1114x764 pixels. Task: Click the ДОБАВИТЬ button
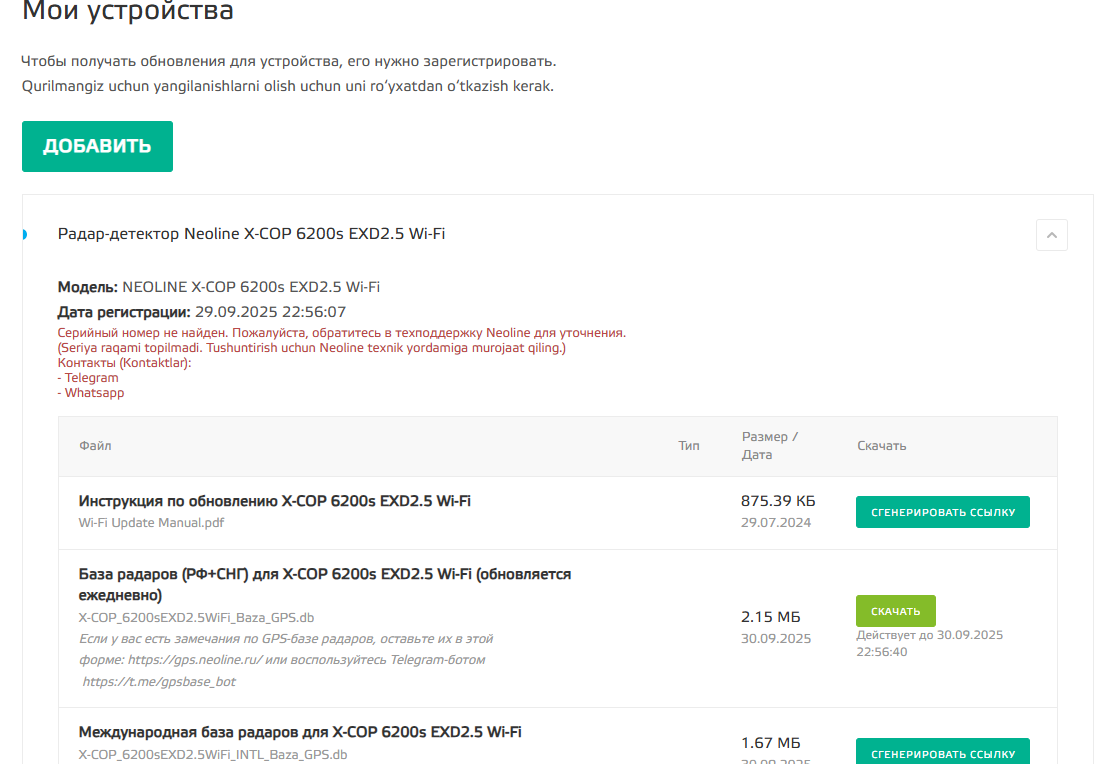[97, 146]
